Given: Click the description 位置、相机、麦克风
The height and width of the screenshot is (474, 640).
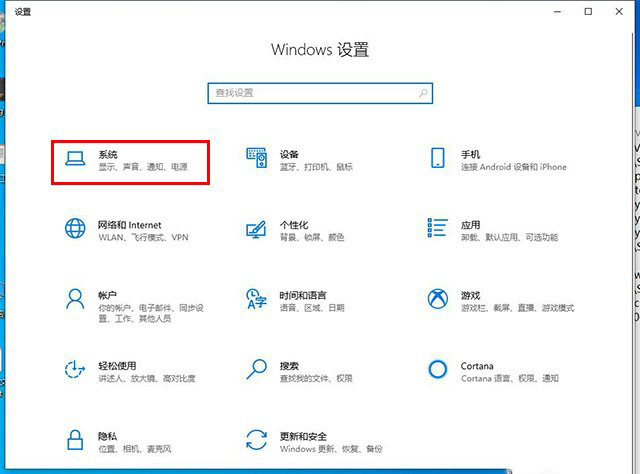Looking at the screenshot, I should [x=135, y=449].
